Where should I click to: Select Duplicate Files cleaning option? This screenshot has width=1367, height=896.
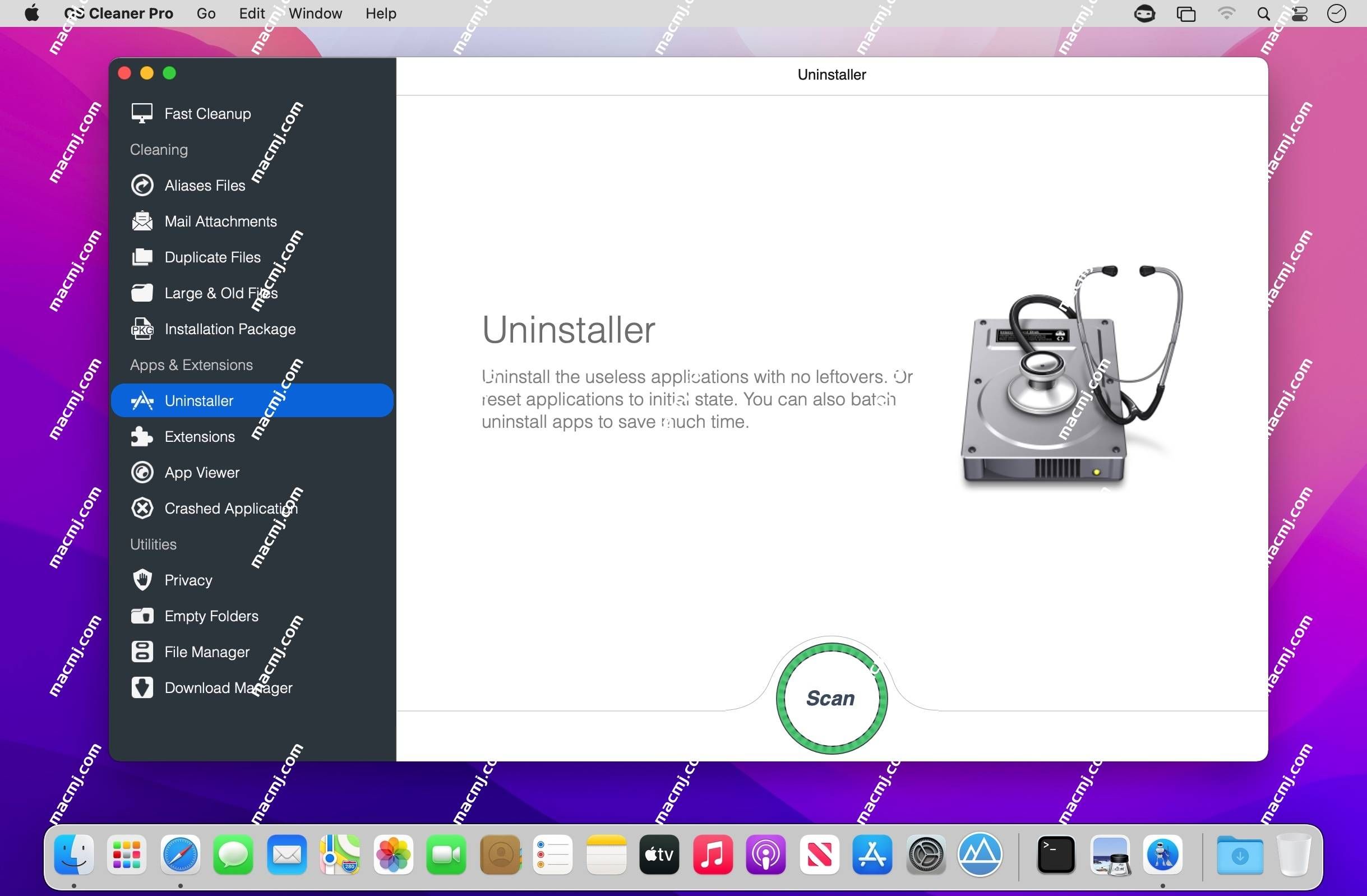point(213,257)
